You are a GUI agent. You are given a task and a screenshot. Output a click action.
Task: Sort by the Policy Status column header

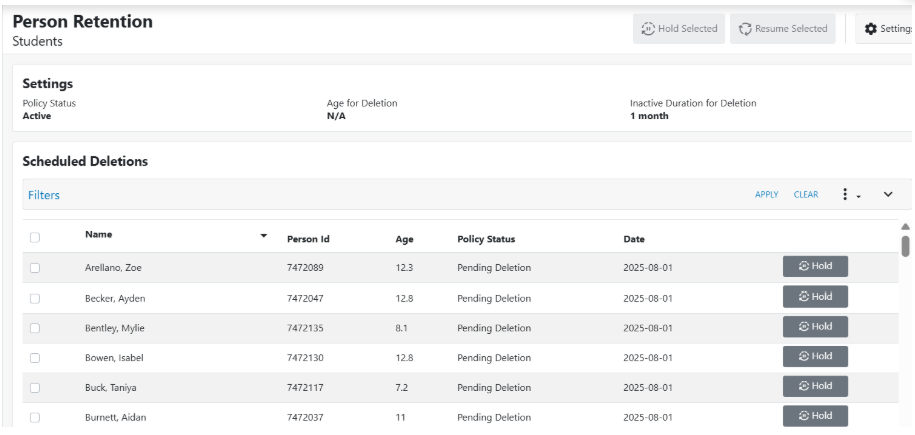(486, 239)
